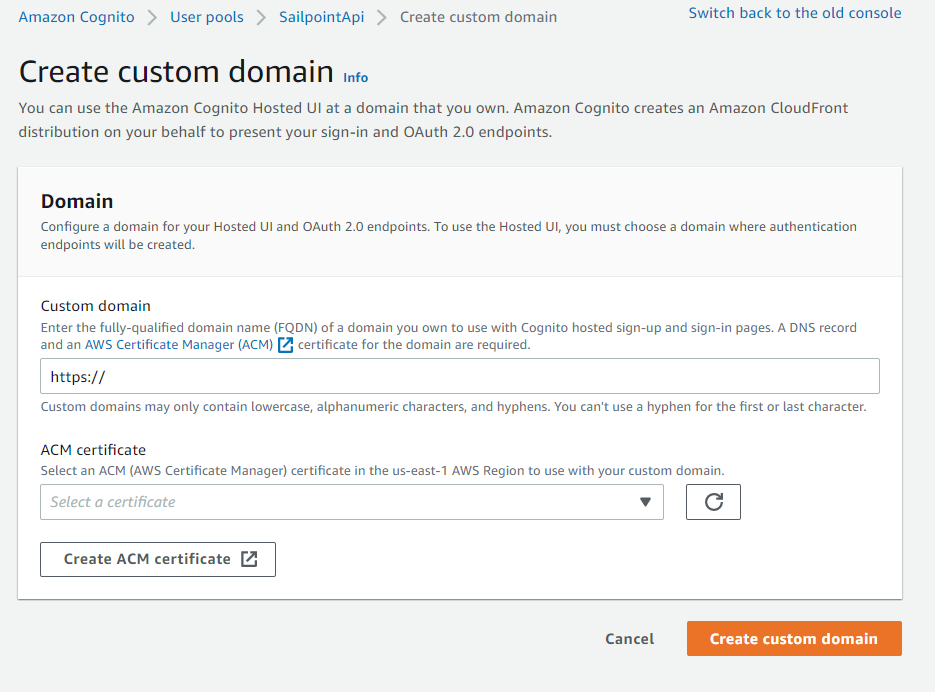The image size is (935, 692).
Task: Click the current Create custom domain breadcrumb
Action: click(x=478, y=17)
